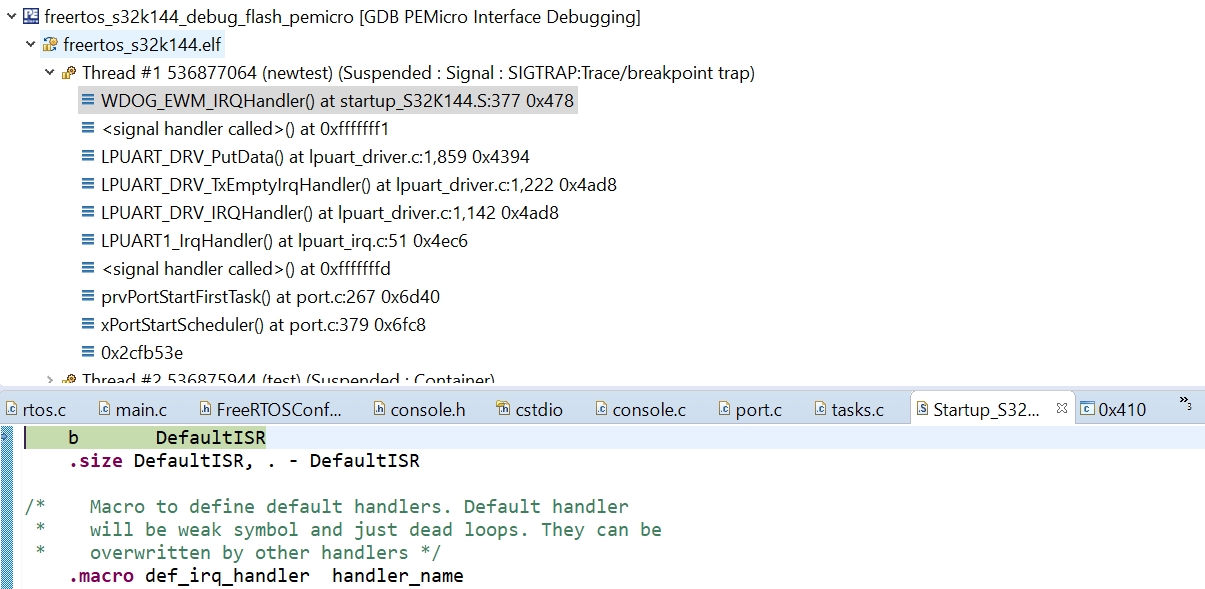The width and height of the screenshot is (1205, 589).
Task: Select WDOG_EWM_IRQHandler stack frame icon
Action: pyautogui.click(x=88, y=101)
